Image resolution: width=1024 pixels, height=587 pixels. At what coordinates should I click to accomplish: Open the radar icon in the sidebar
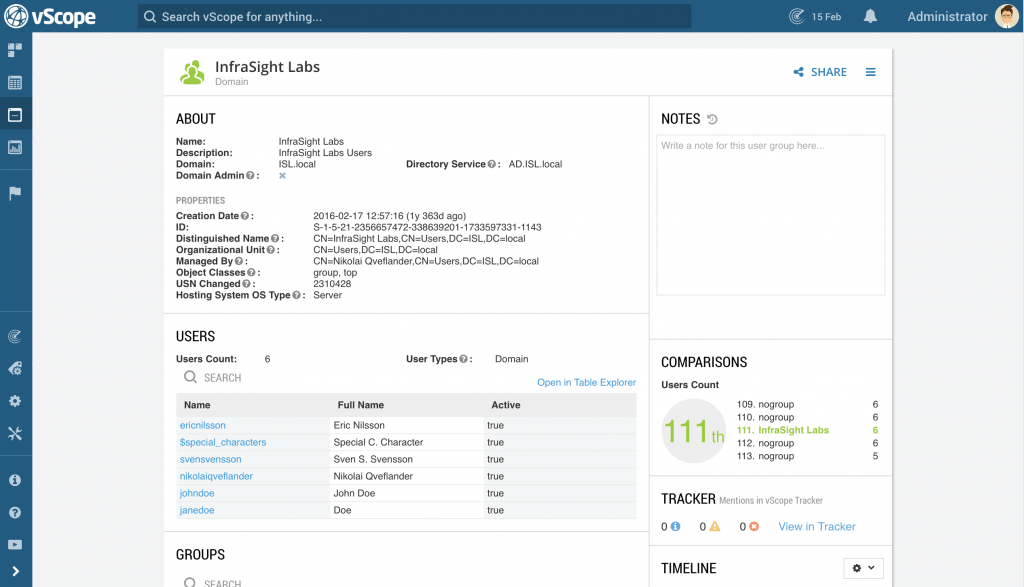(x=15, y=337)
